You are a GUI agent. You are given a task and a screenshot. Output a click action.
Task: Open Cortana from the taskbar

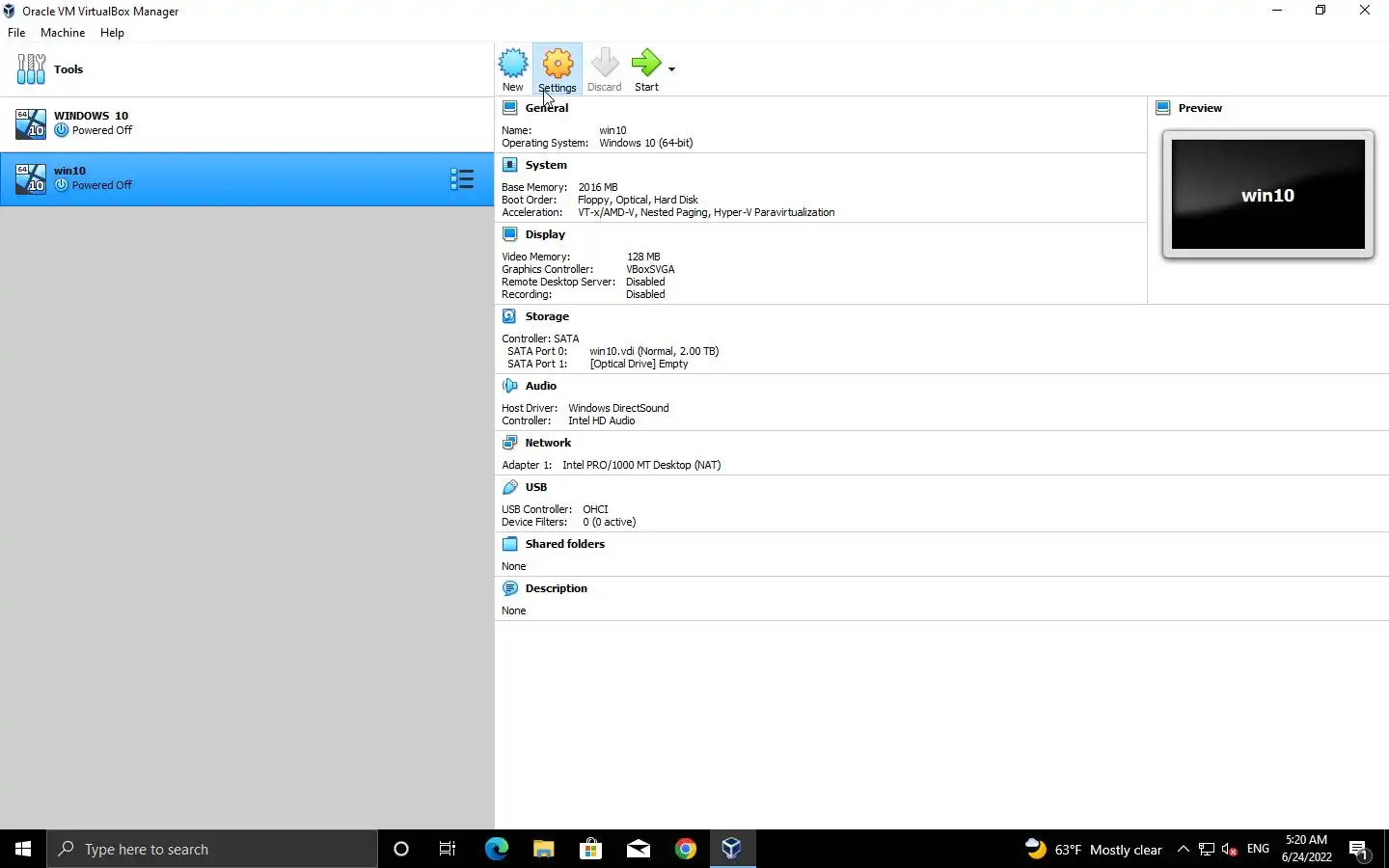point(401,849)
